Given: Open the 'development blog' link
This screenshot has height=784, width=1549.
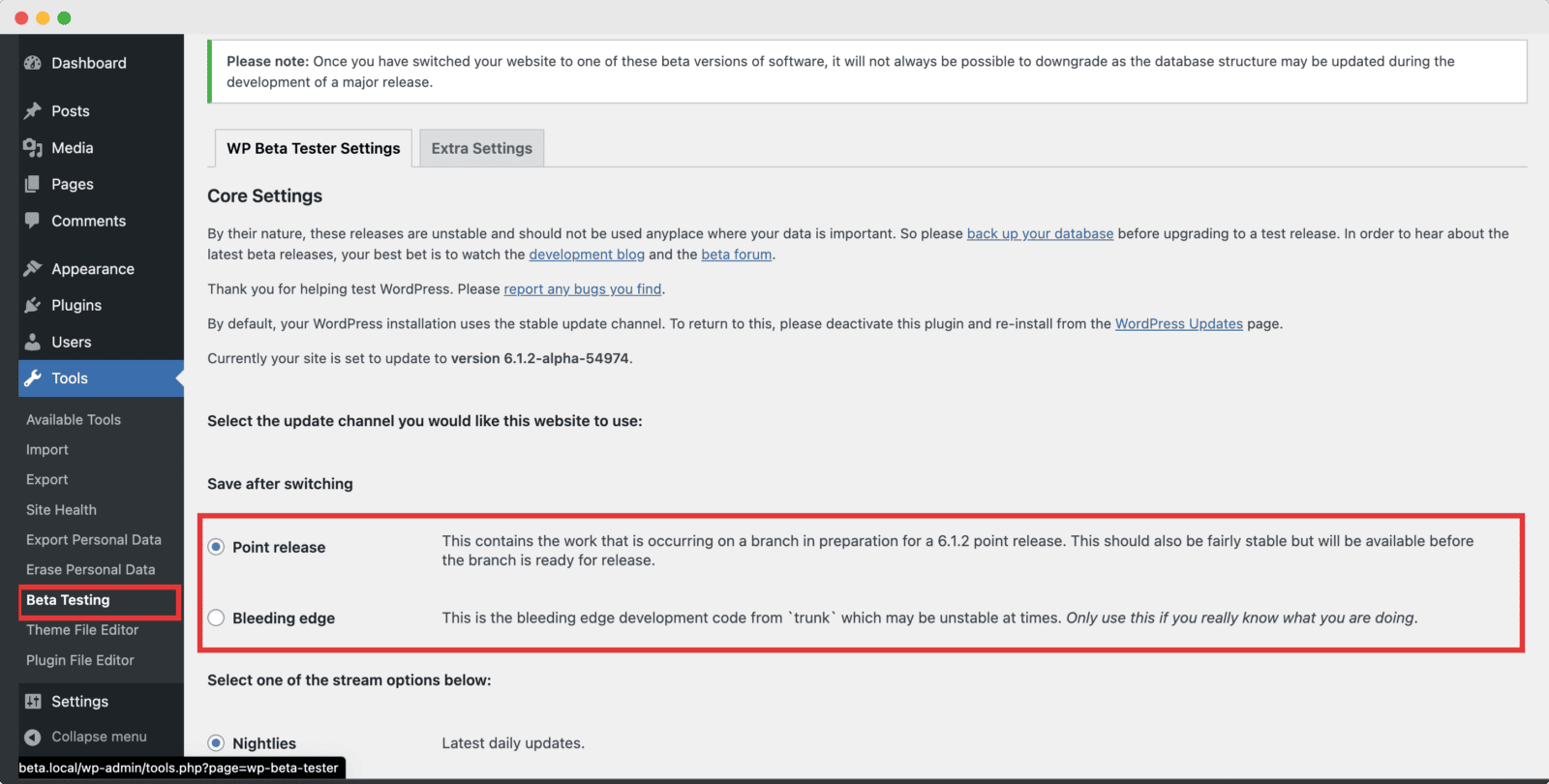Looking at the screenshot, I should [x=587, y=255].
